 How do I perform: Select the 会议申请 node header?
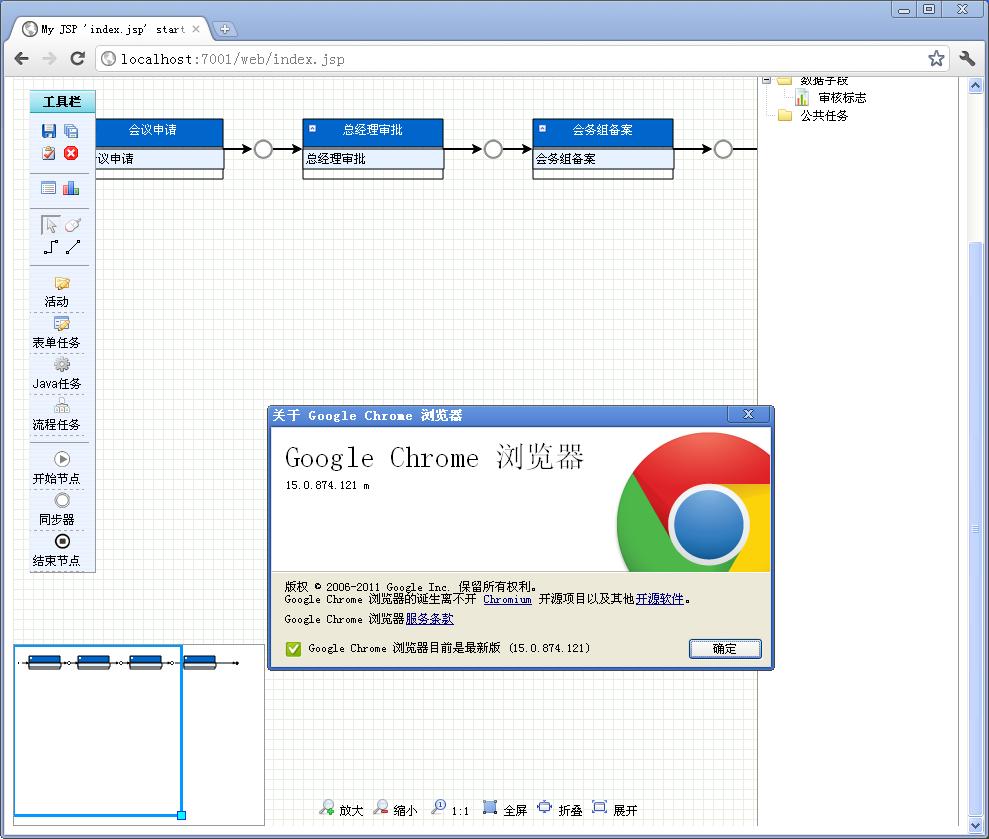tap(159, 133)
